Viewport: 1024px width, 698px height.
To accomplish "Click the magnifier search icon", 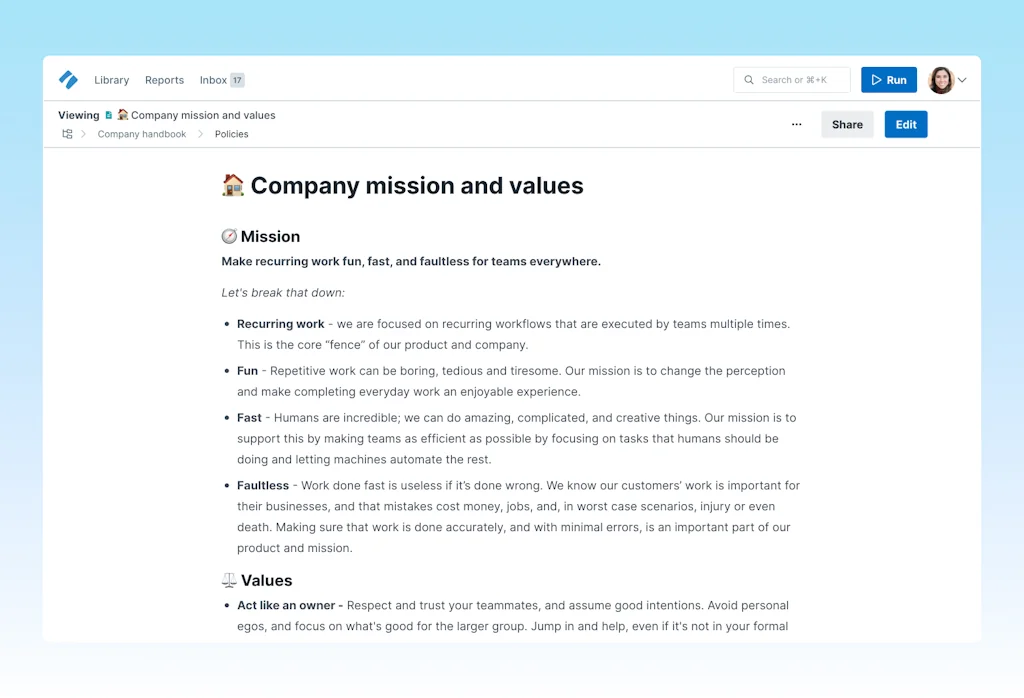I will (x=749, y=80).
